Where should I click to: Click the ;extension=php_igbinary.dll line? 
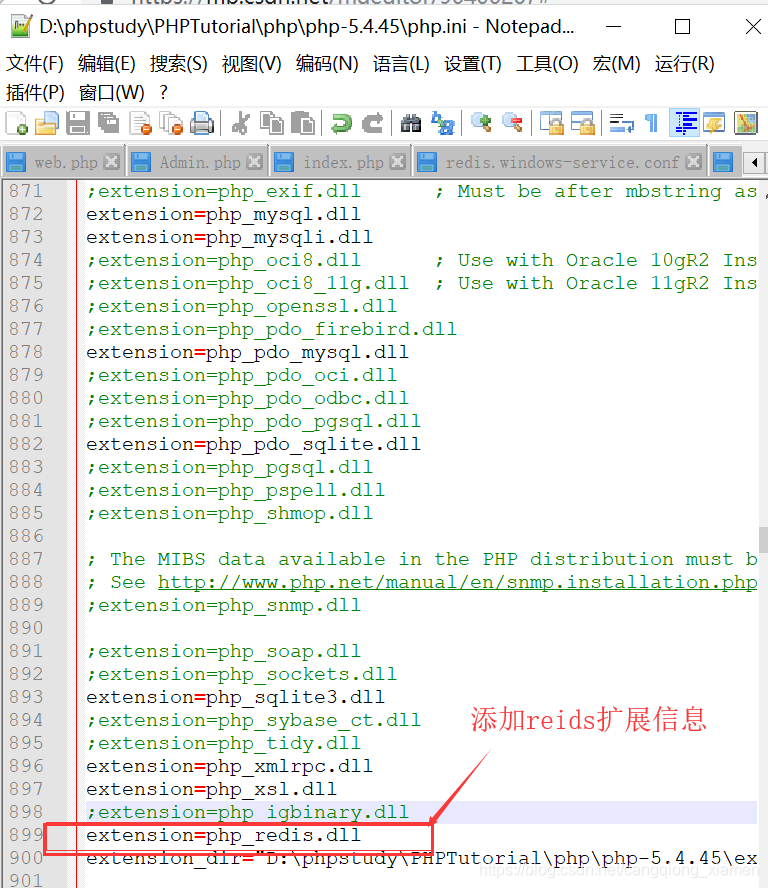248,812
